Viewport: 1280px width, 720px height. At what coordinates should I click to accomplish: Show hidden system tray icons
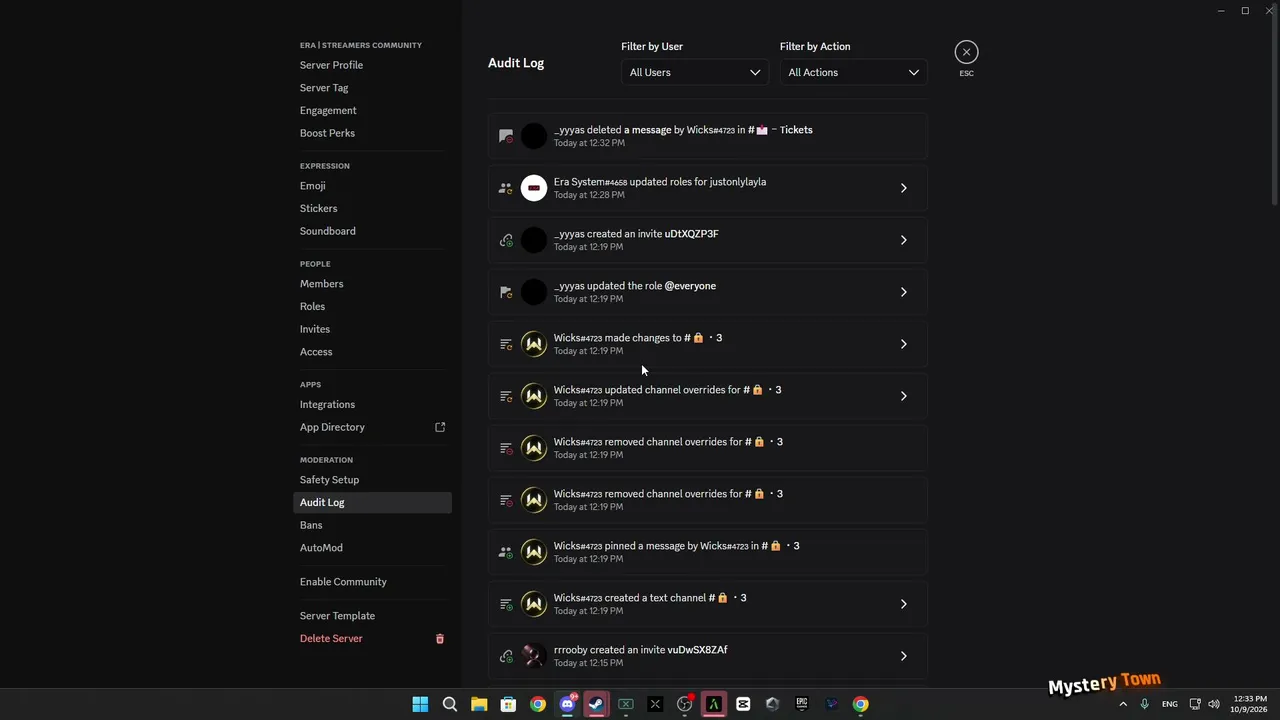[x=1123, y=704]
